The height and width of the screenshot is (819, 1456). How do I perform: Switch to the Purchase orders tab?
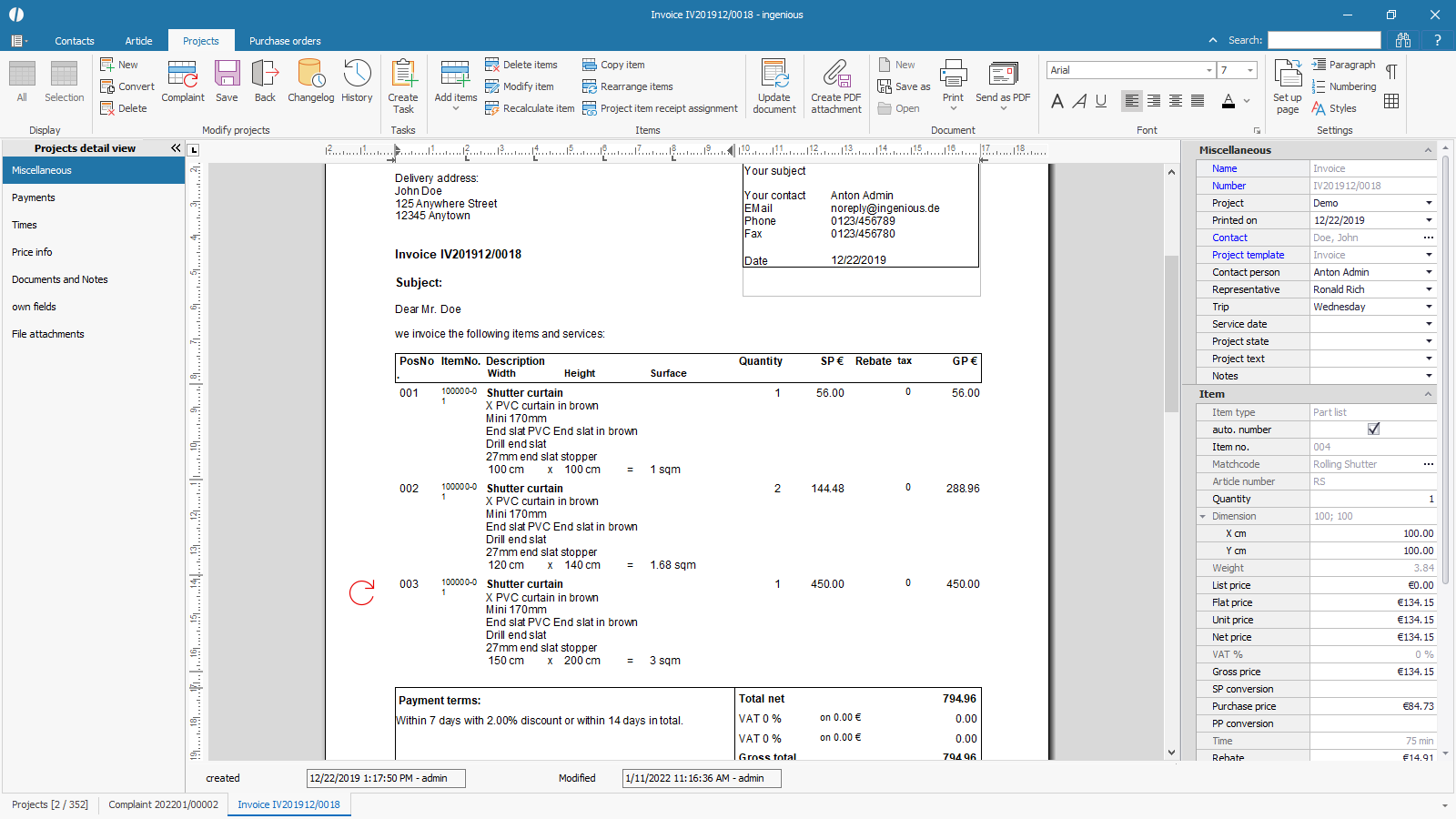click(285, 41)
